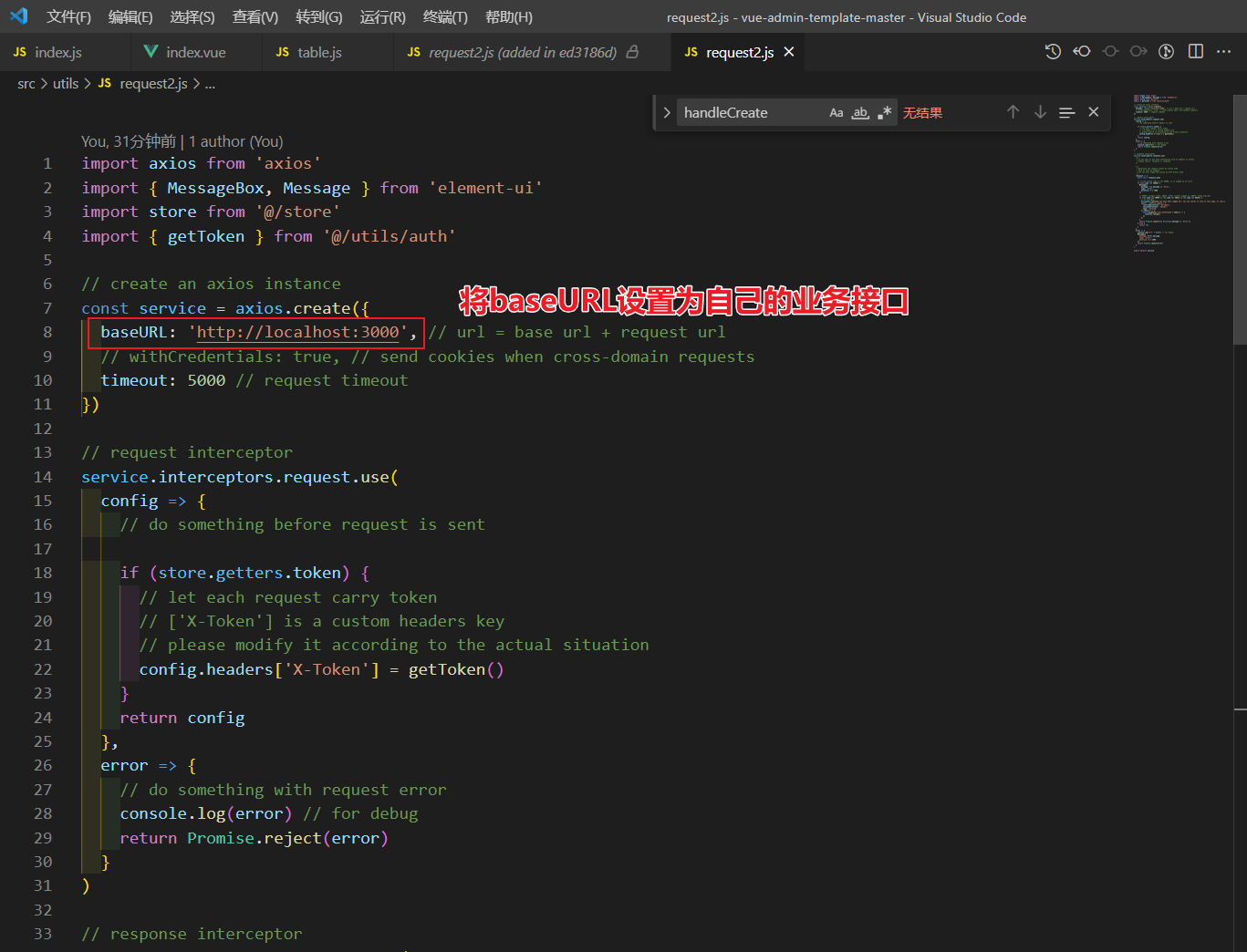Open the 文件(F) menu
The width and height of the screenshot is (1247, 952).
tap(69, 17)
